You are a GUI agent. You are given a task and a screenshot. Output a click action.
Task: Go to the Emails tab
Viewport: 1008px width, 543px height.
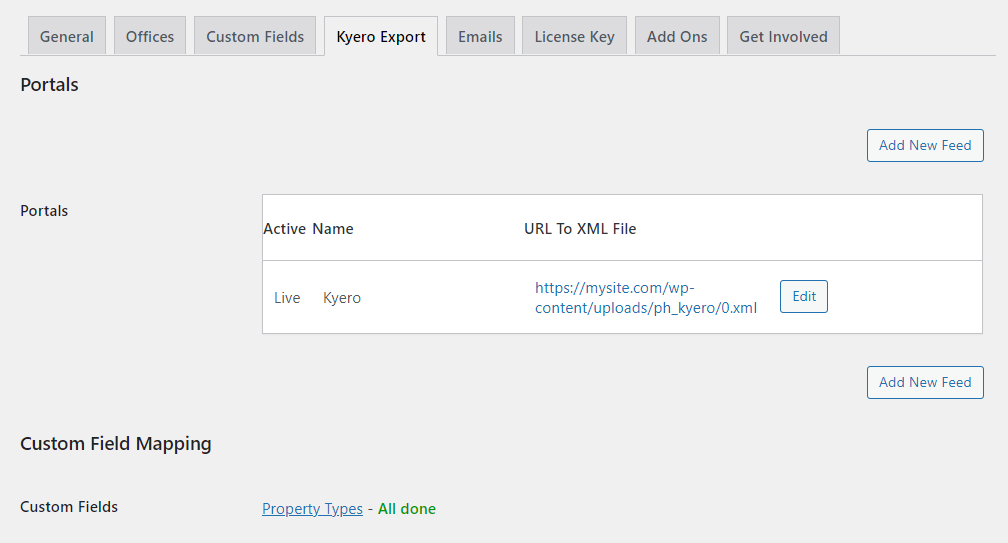480,36
